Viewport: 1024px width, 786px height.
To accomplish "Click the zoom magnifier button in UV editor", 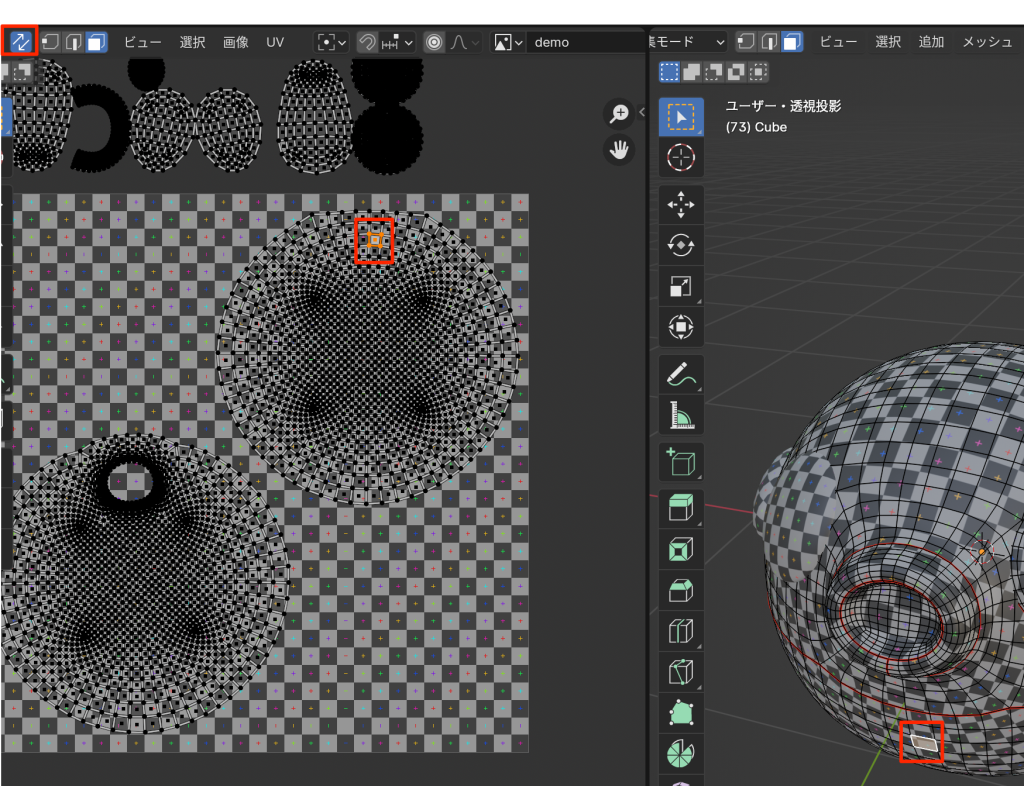I will [x=620, y=114].
